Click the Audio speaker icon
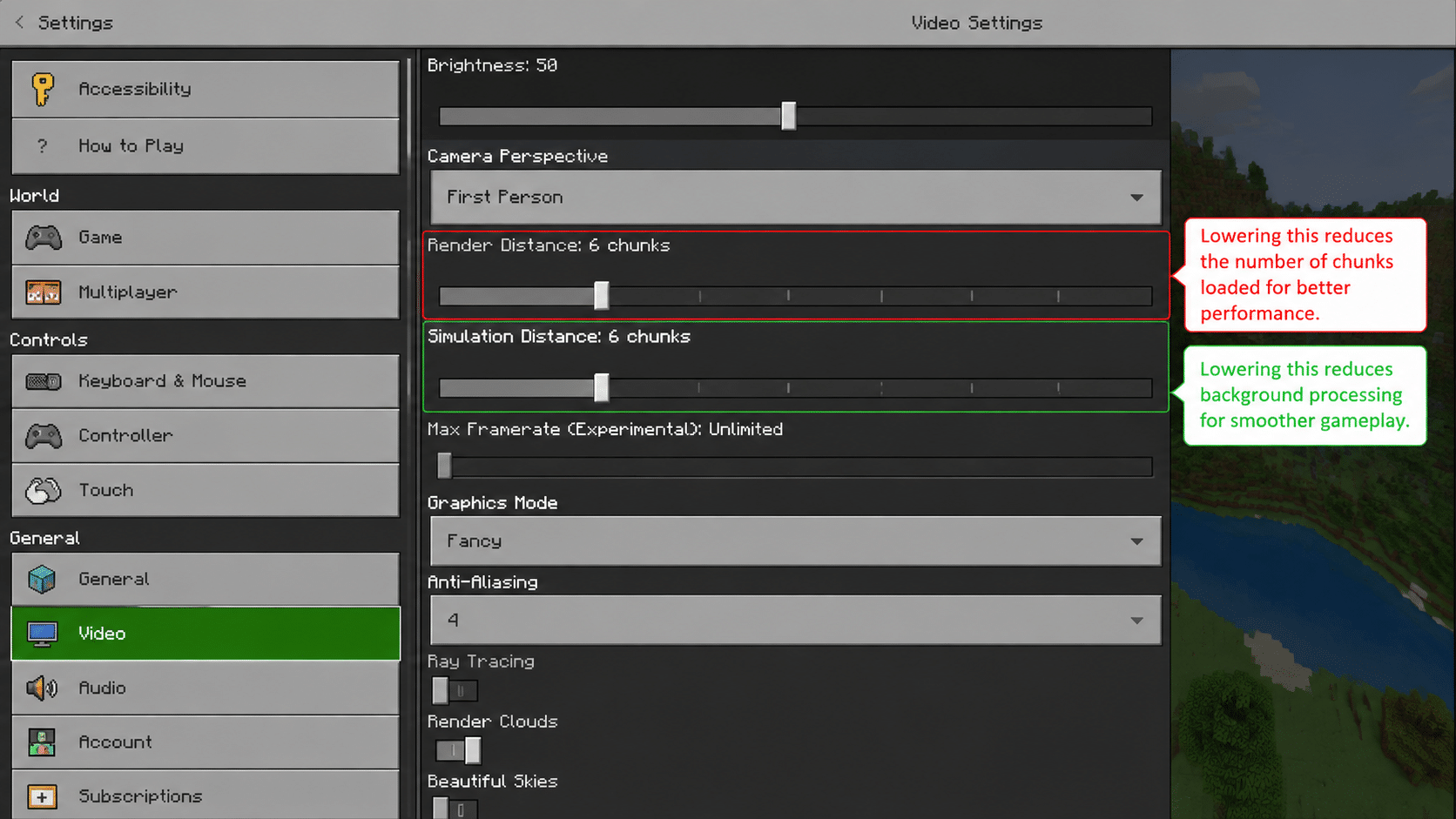This screenshot has width=1456, height=819. 42,688
